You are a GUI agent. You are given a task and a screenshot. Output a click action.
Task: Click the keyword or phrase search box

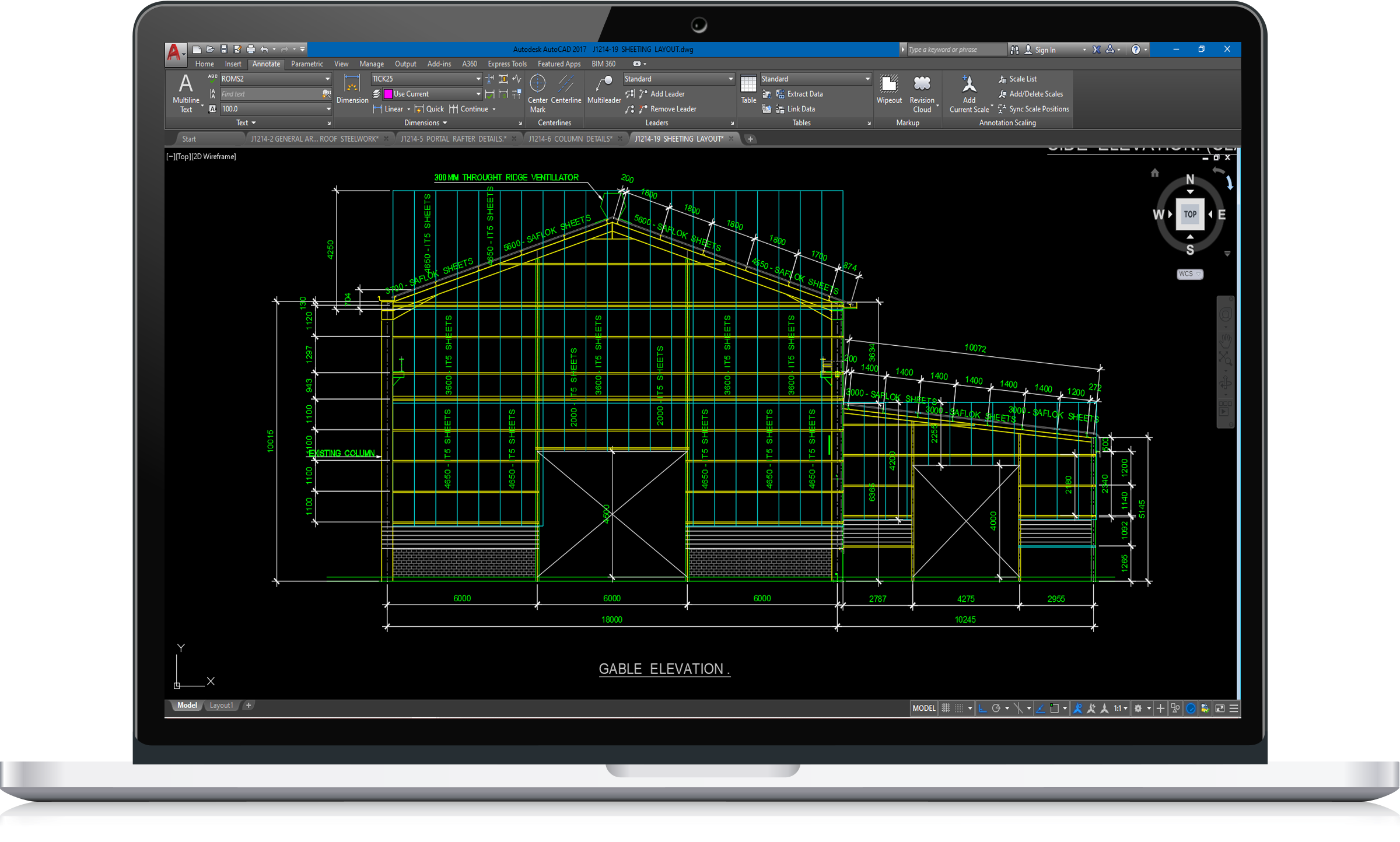[x=957, y=50]
